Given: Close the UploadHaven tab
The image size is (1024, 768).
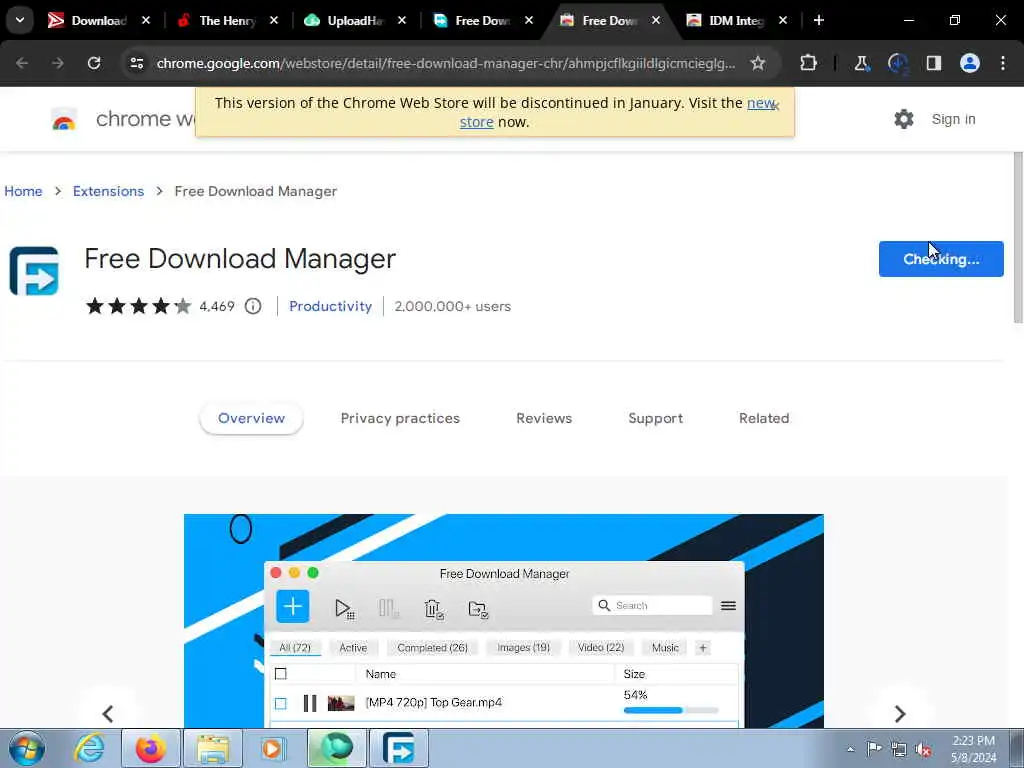Looking at the screenshot, I should [x=402, y=20].
